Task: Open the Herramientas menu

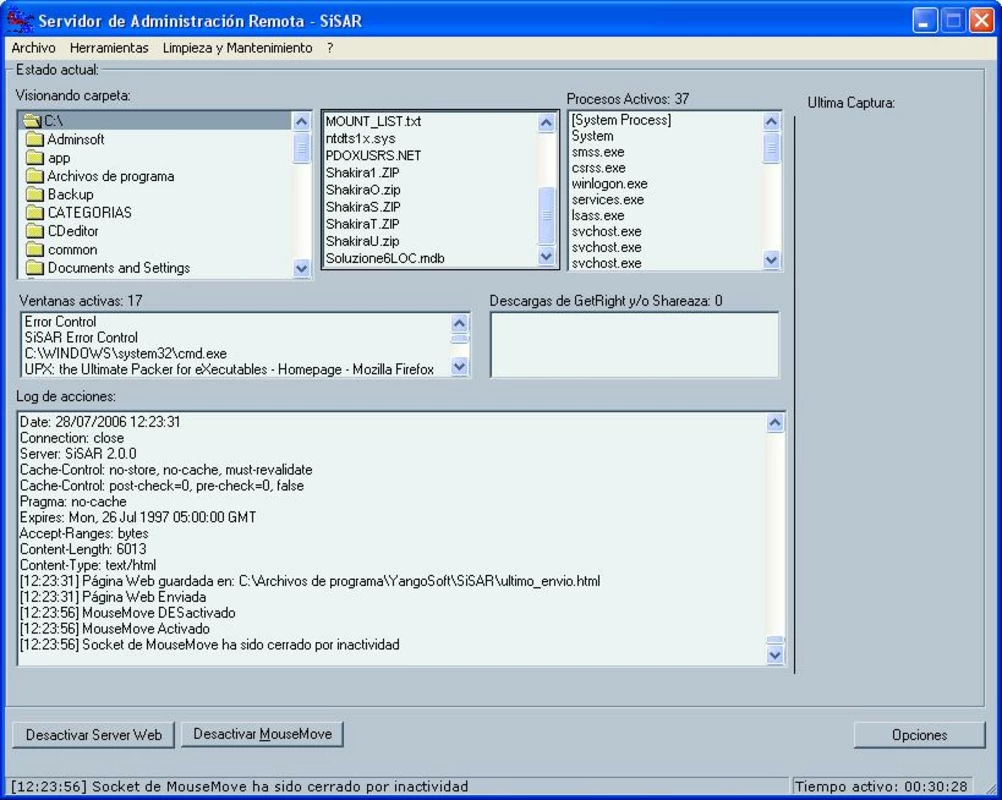Action: click(109, 48)
